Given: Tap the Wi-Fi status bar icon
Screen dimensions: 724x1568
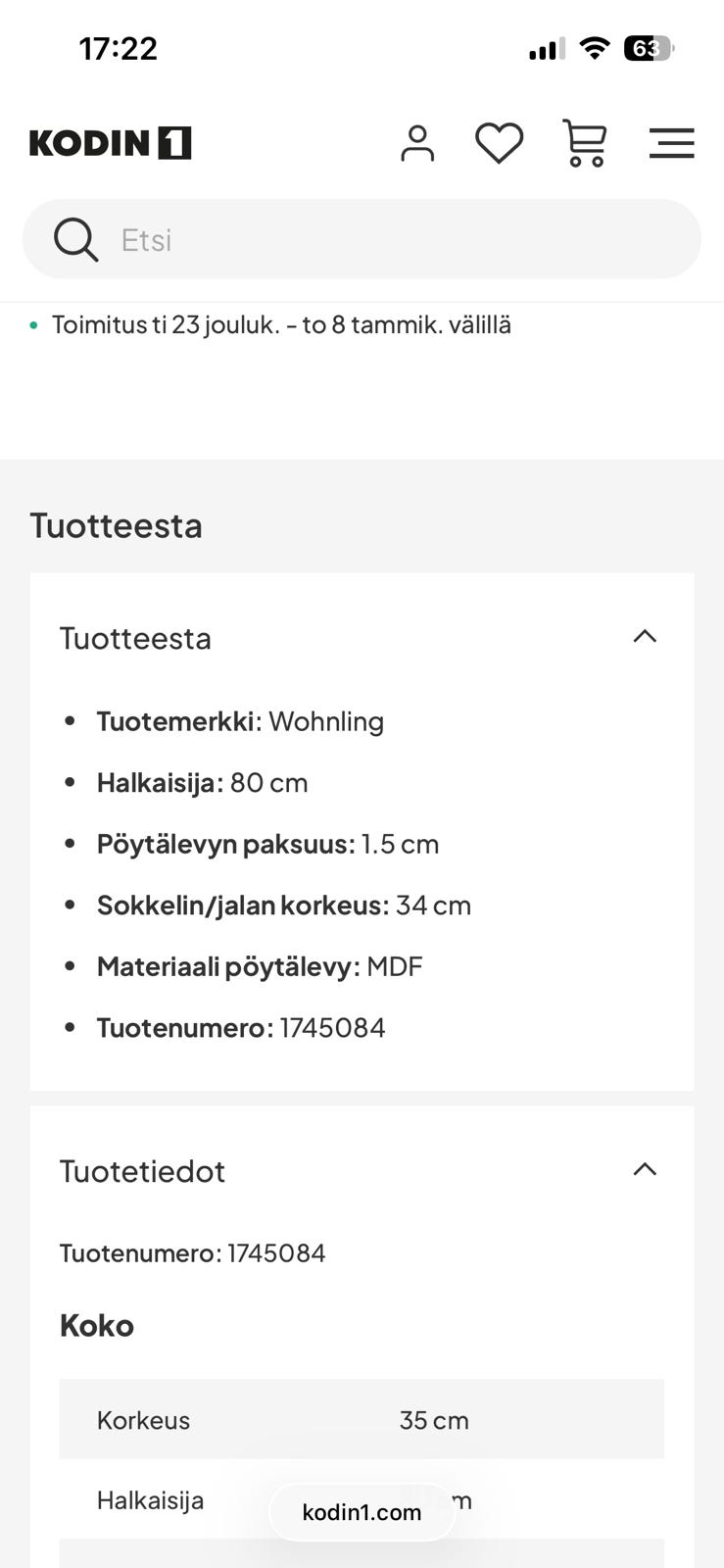Looking at the screenshot, I should click(x=596, y=47).
